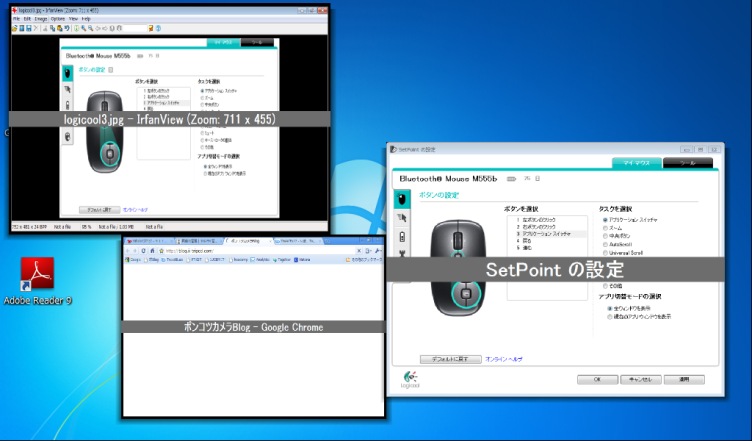The image size is (752, 441).
Task: Select the ズーム radio button in SetPoint
Action: click(x=605, y=228)
